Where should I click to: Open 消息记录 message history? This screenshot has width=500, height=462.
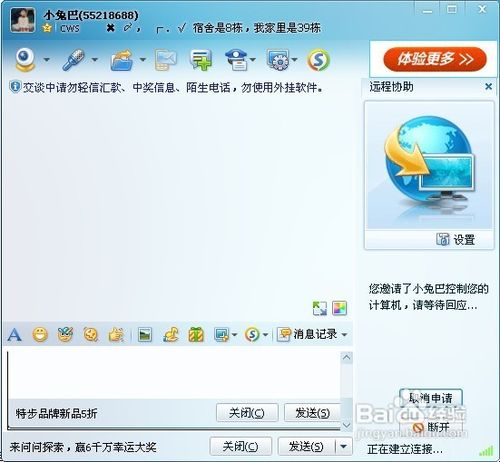click(x=307, y=334)
